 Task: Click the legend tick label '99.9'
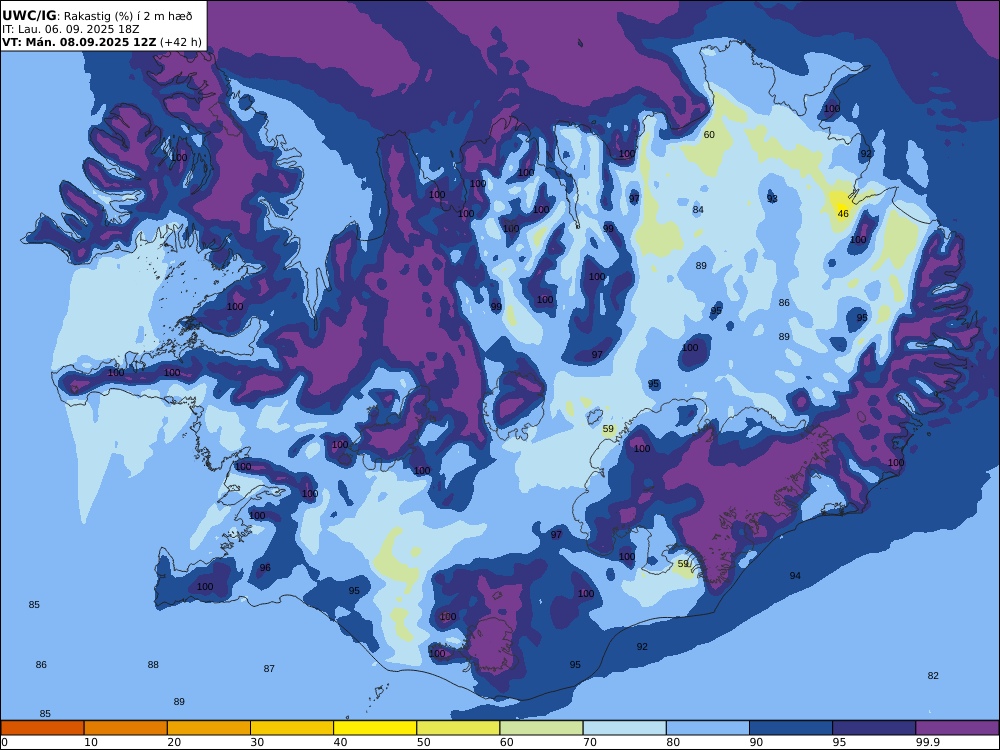pyautogui.click(x=926, y=742)
